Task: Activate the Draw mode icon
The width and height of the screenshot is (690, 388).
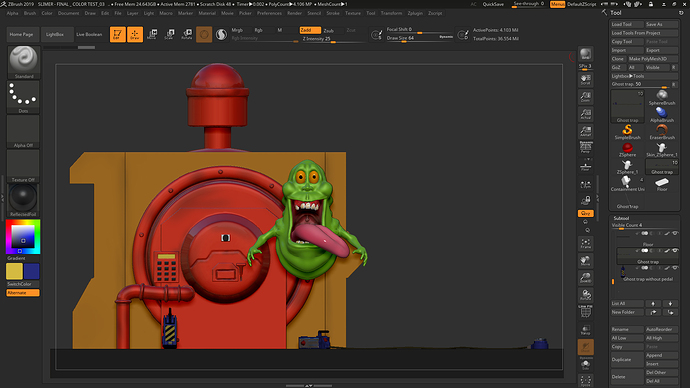Action: [135, 34]
